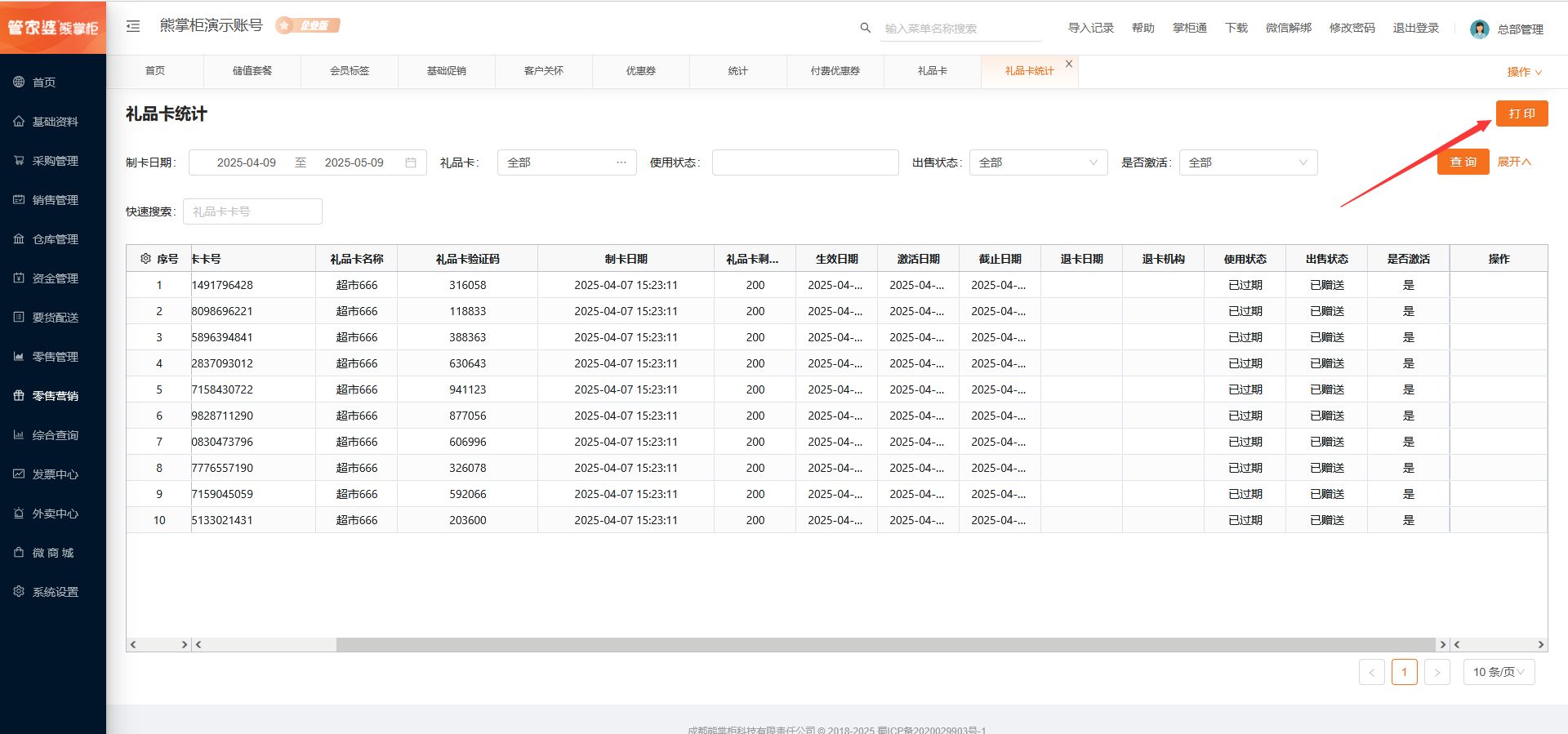Switch to the 储值套餐 tab
1568x734 pixels.
(x=252, y=71)
